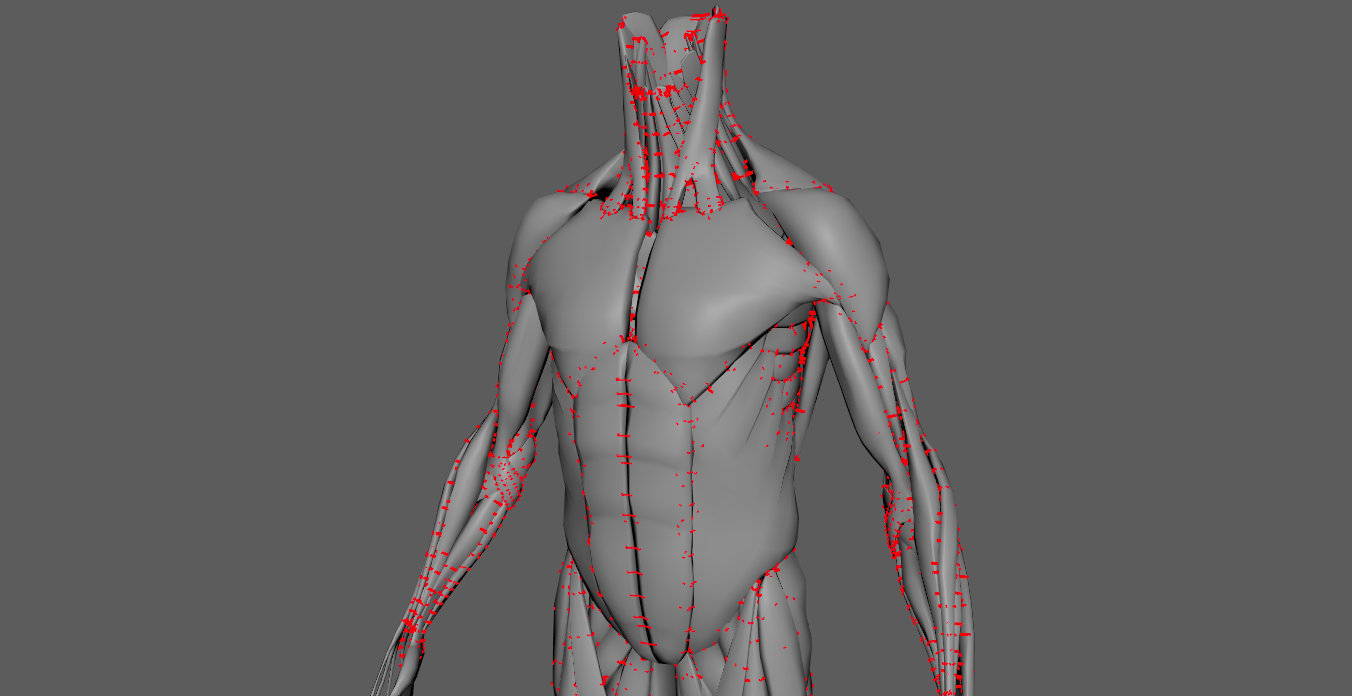
Task: Click the figure's right pectoral muscle
Action: (585, 290)
